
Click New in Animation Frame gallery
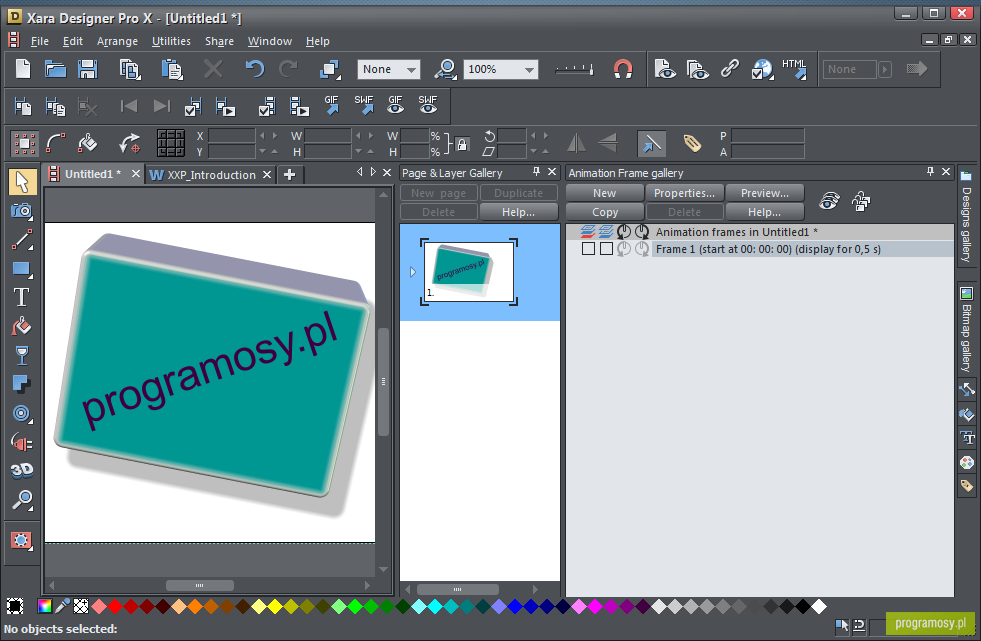[x=604, y=193]
